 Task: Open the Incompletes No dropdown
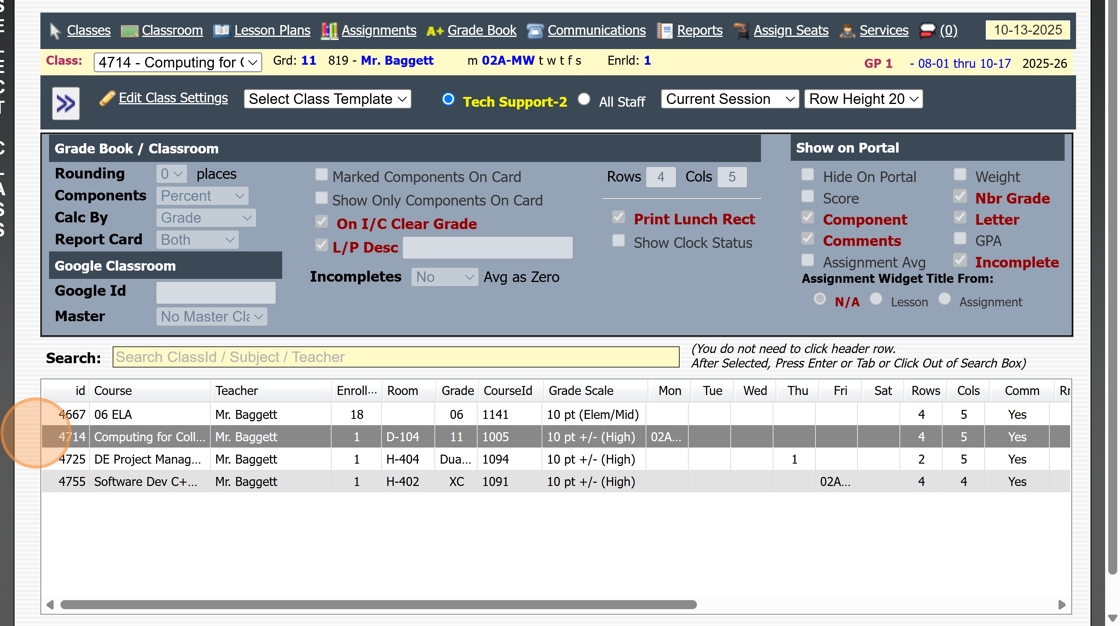tap(444, 277)
